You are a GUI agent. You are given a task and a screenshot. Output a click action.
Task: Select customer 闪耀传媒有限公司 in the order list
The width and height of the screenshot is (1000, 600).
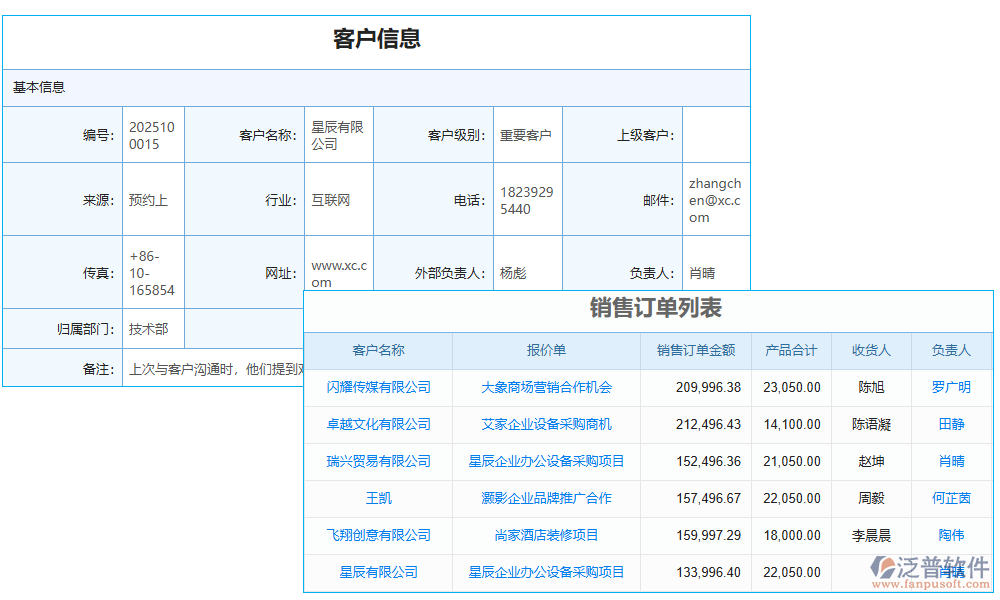[380, 387]
